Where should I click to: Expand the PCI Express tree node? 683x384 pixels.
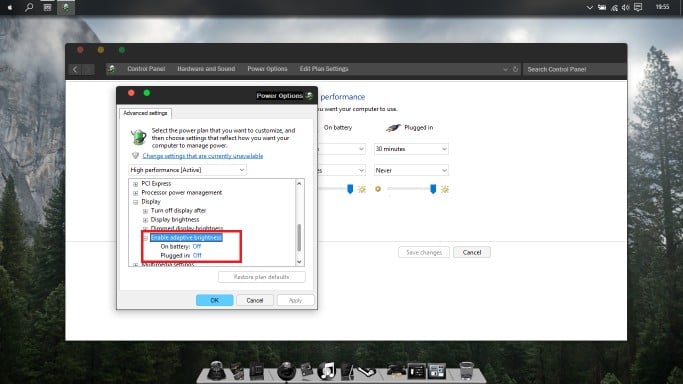coord(135,184)
